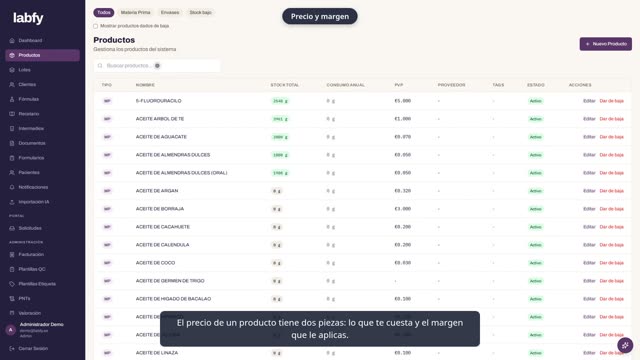
Task: Open Lotes via its sidebar icon
Action: (x=12, y=70)
